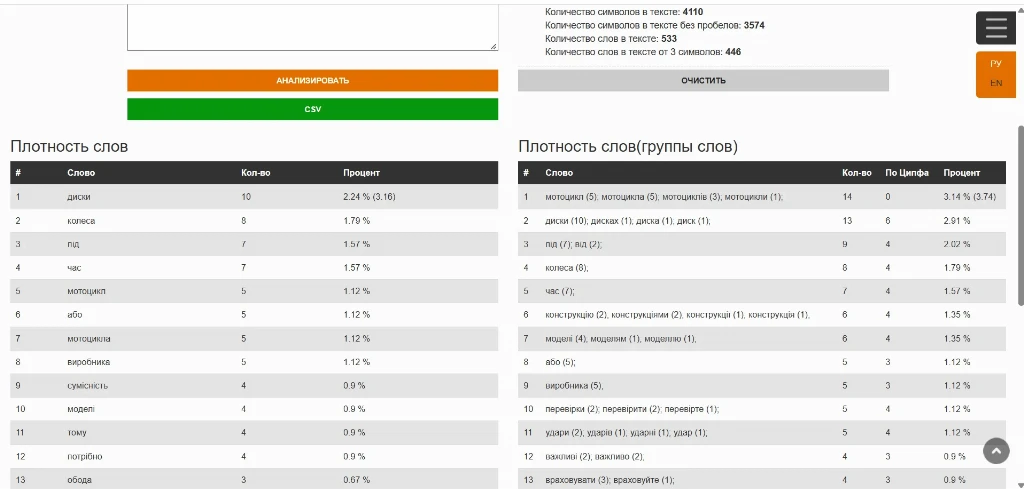This screenshot has height=489, width=1024.
Task: Click the 2.91 % percent value
Action: click(957, 221)
